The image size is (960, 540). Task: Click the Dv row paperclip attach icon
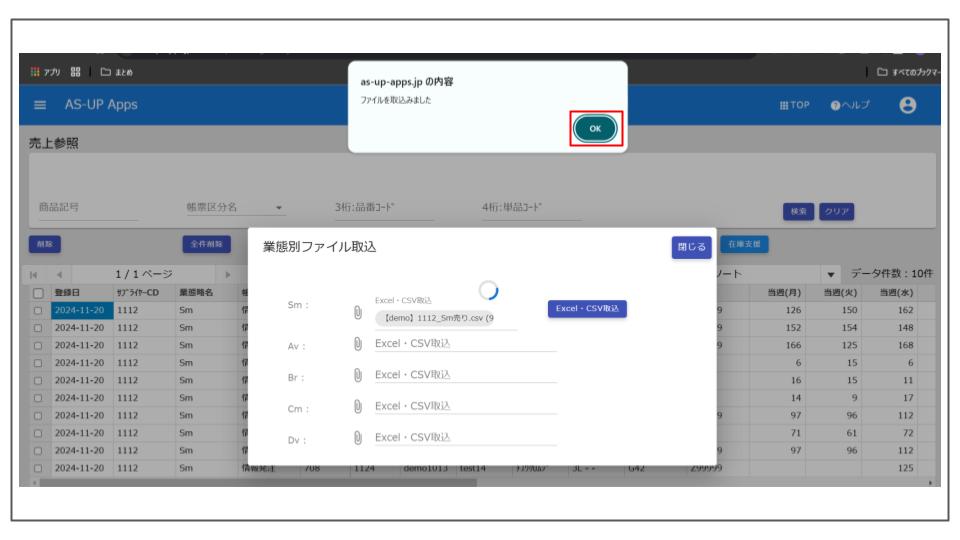point(358,437)
